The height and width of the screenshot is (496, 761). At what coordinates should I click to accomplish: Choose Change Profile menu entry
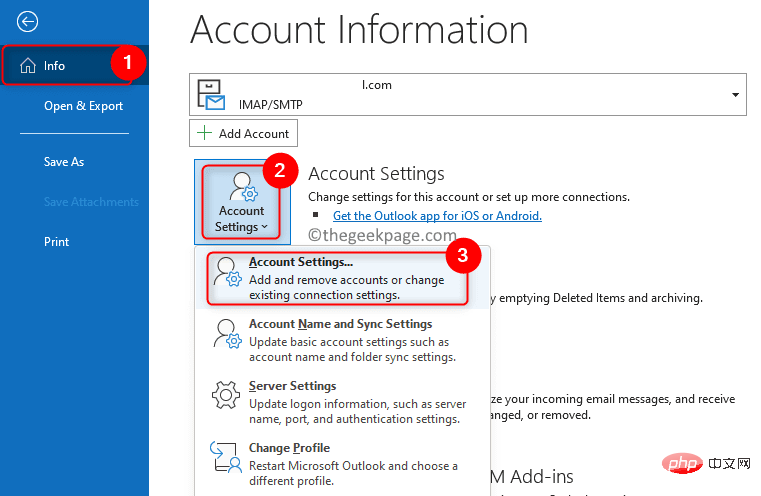tap(289, 448)
